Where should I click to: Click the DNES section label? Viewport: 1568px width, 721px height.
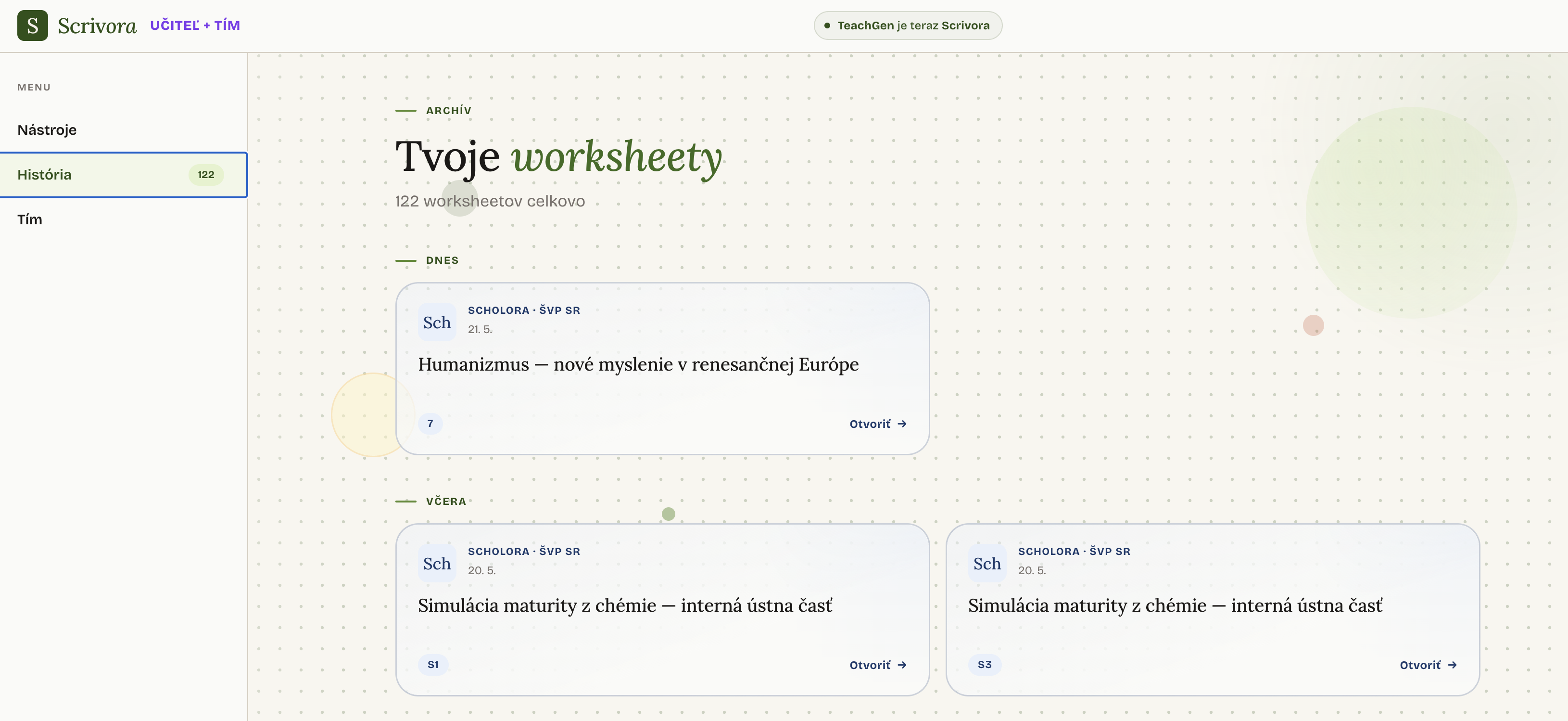[442, 261]
